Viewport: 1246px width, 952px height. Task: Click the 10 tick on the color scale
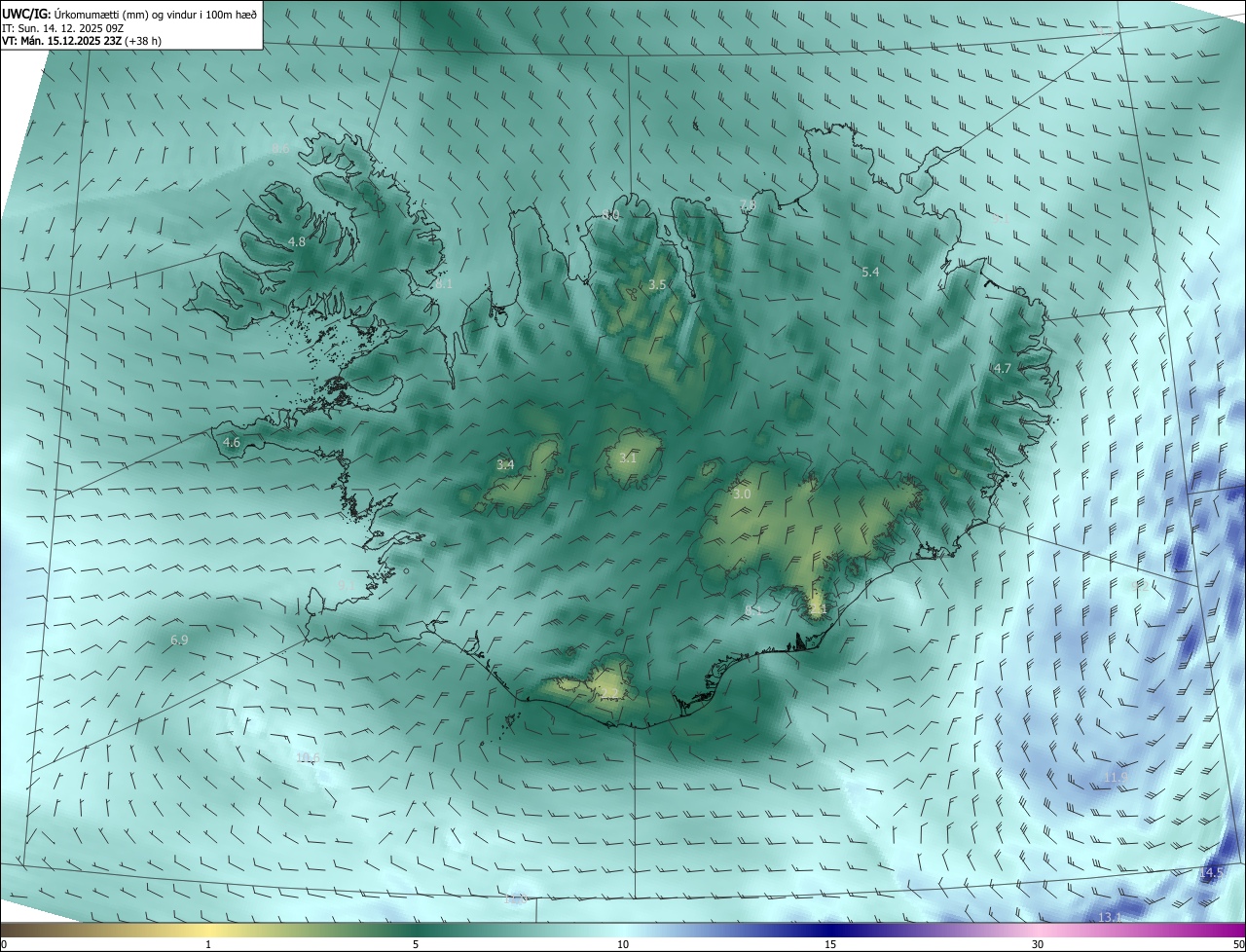(623, 944)
